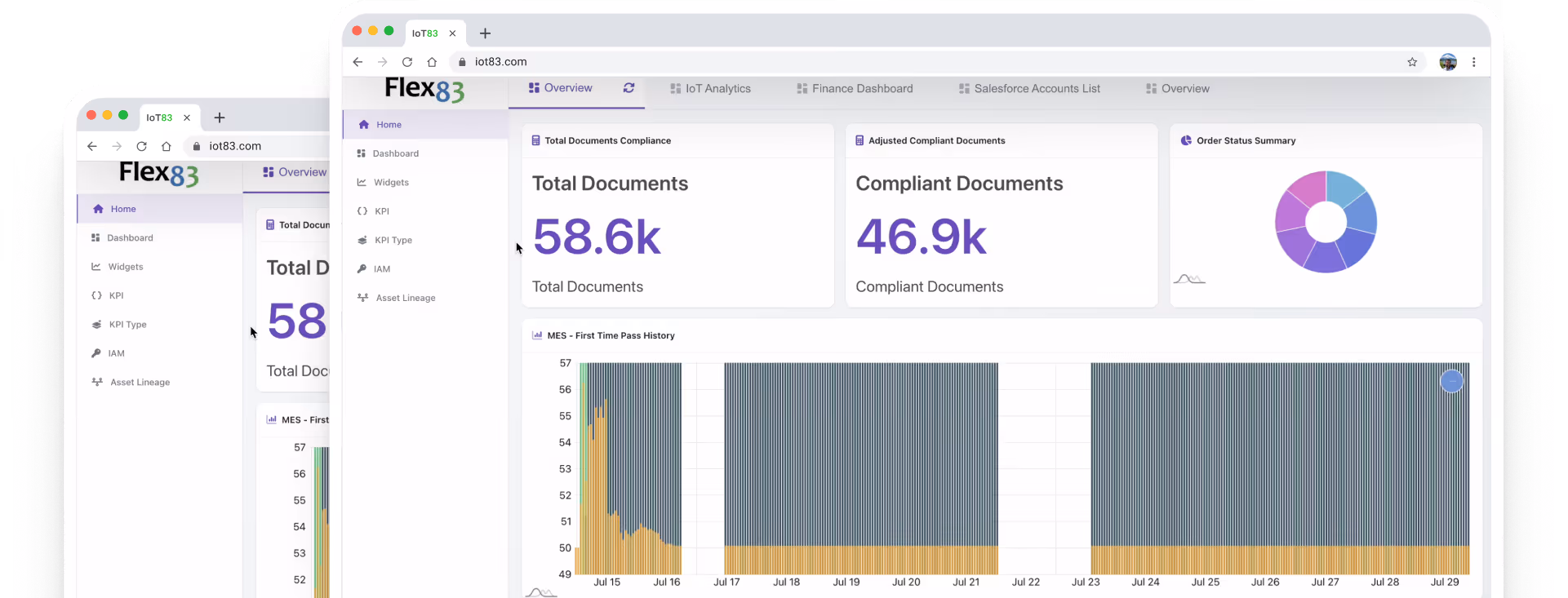Screen dimensions: 1568x598
Task: Click the Flex83 logo in front window
Action: 424,89
